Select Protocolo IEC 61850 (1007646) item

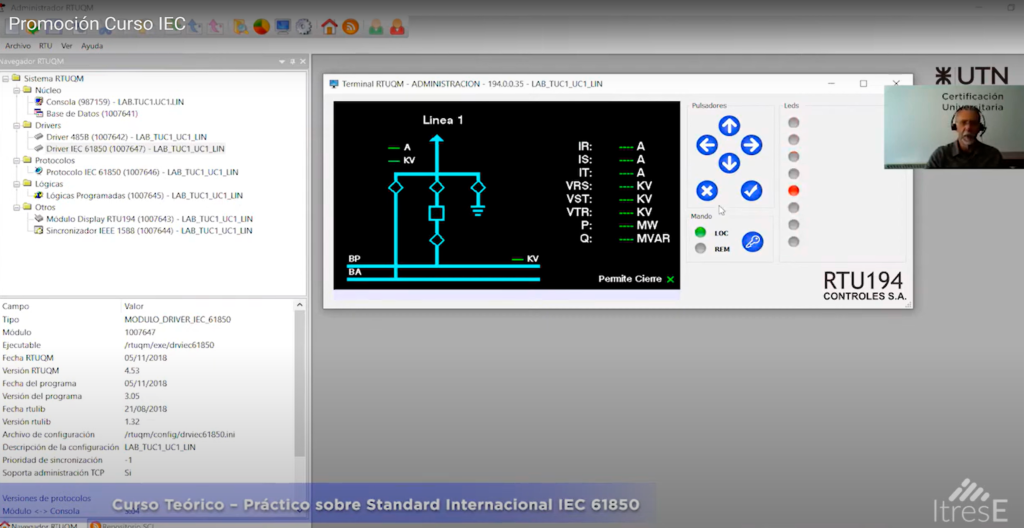click(x=142, y=173)
